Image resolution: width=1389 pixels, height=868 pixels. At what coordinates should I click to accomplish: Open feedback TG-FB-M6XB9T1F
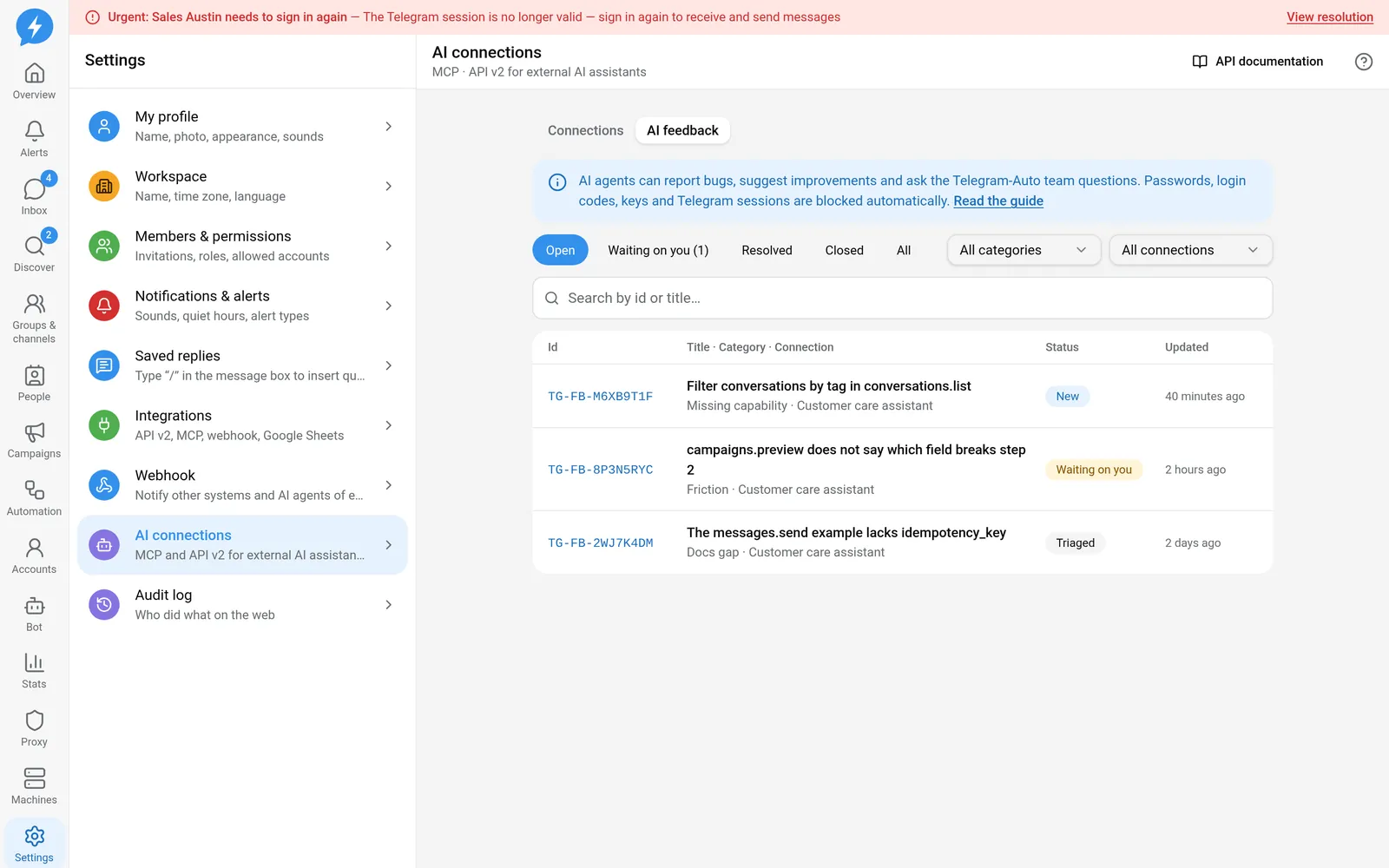click(x=600, y=397)
